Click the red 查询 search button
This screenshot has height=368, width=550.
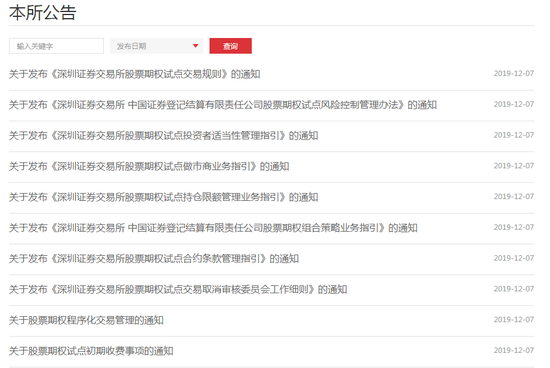click(230, 46)
